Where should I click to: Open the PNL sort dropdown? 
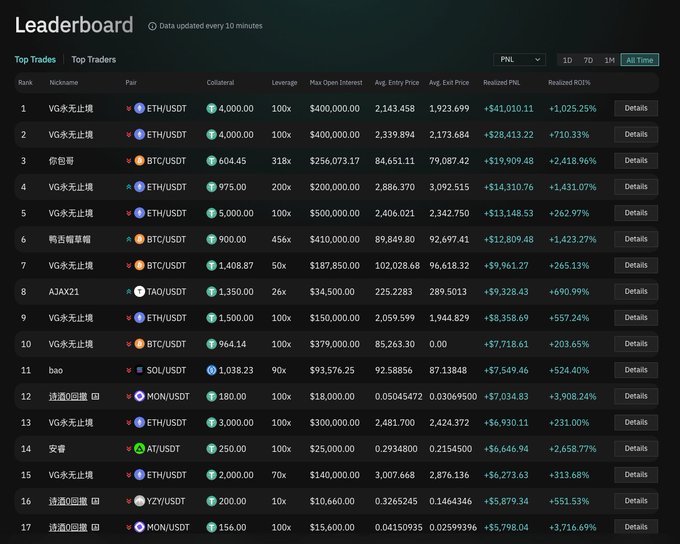[x=519, y=59]
